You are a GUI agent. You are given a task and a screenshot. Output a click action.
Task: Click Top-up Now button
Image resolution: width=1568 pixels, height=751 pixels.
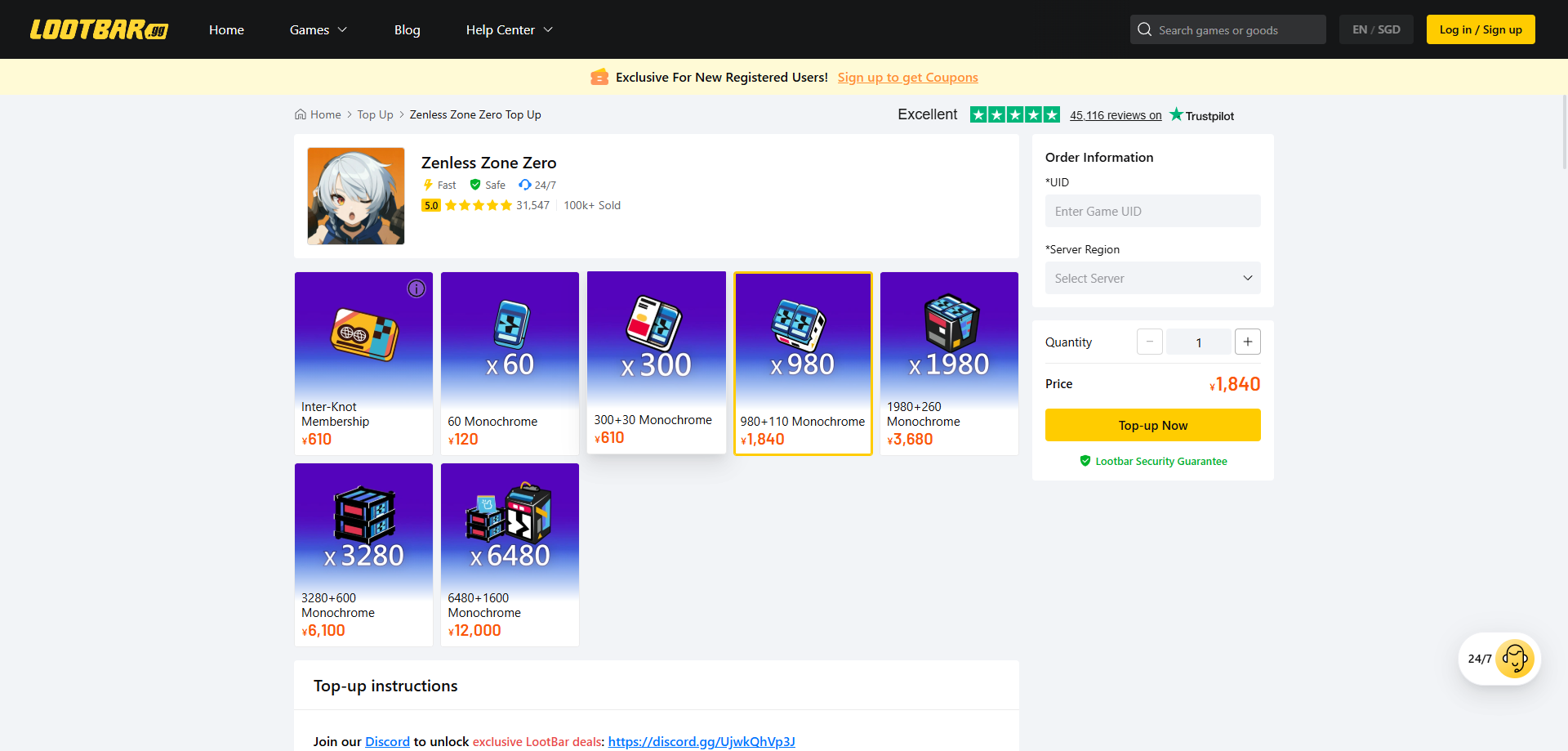pos(1152,425)
